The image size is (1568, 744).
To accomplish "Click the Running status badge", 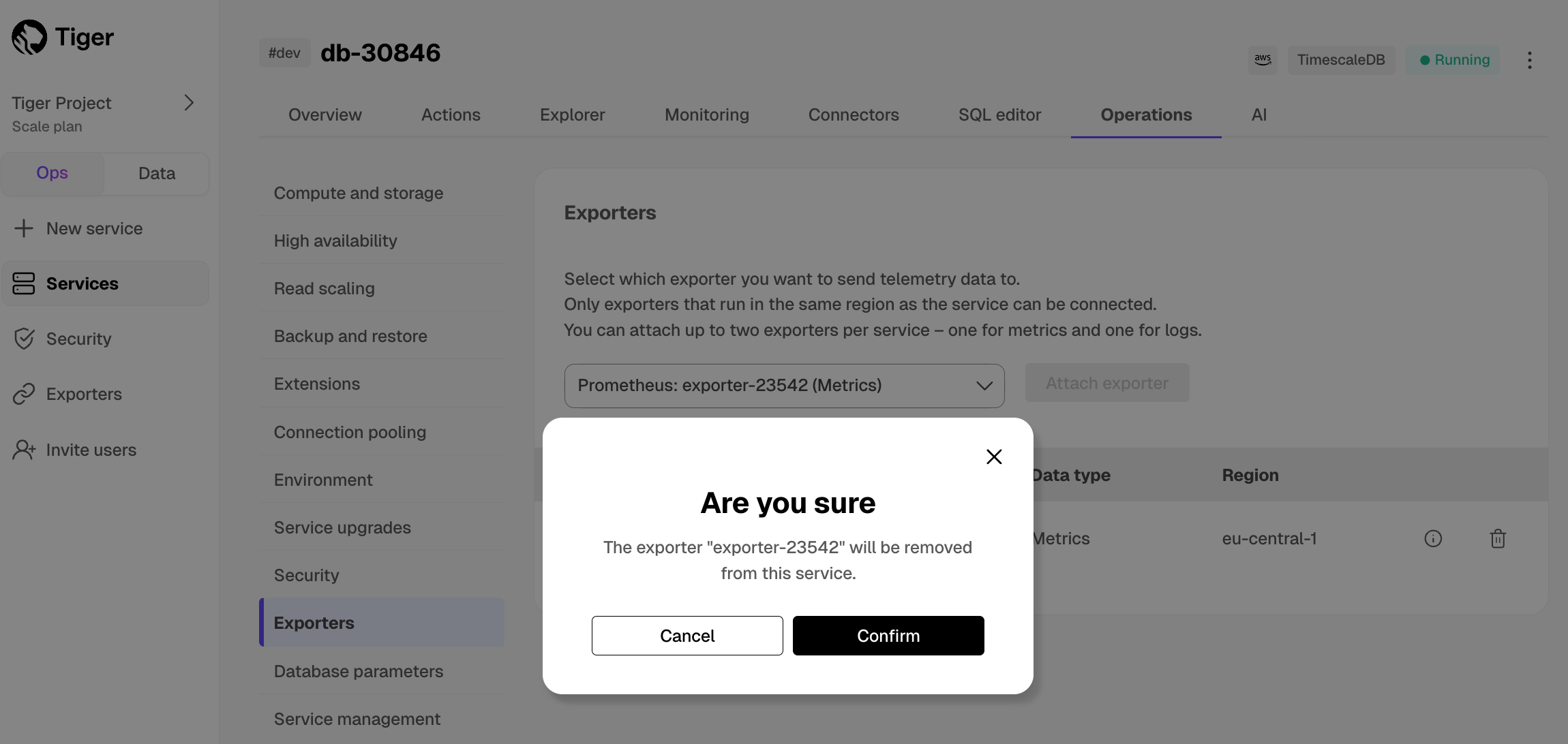I will point(1454,60).
